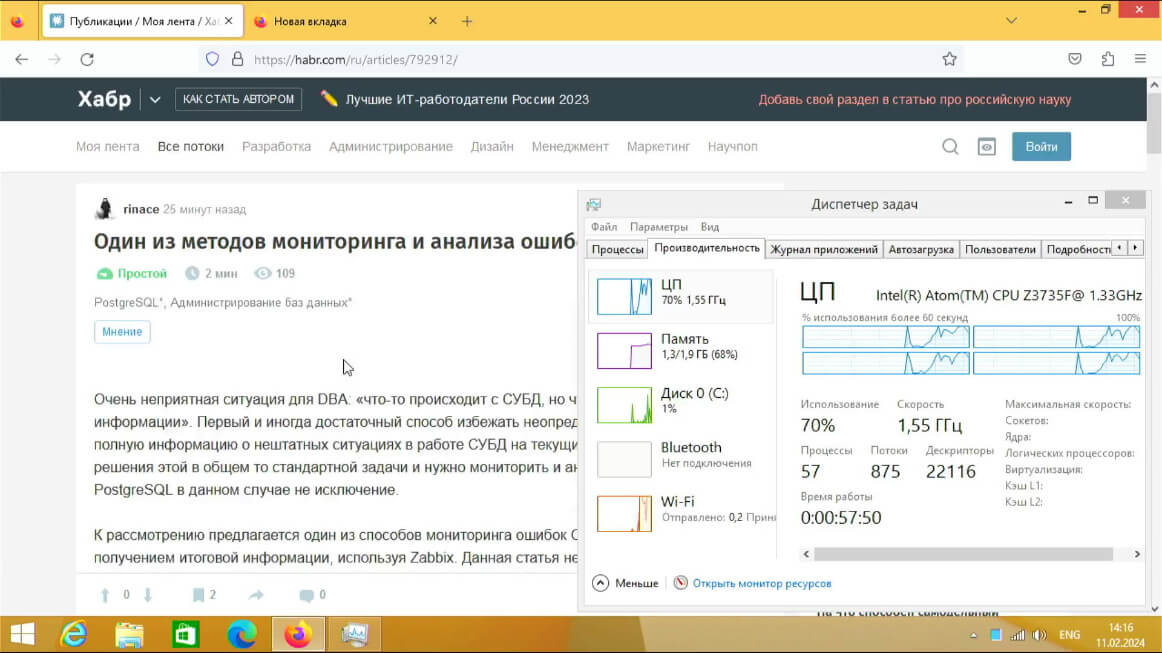Switch to Журнал приложений tab

click(x=823, y=250)
